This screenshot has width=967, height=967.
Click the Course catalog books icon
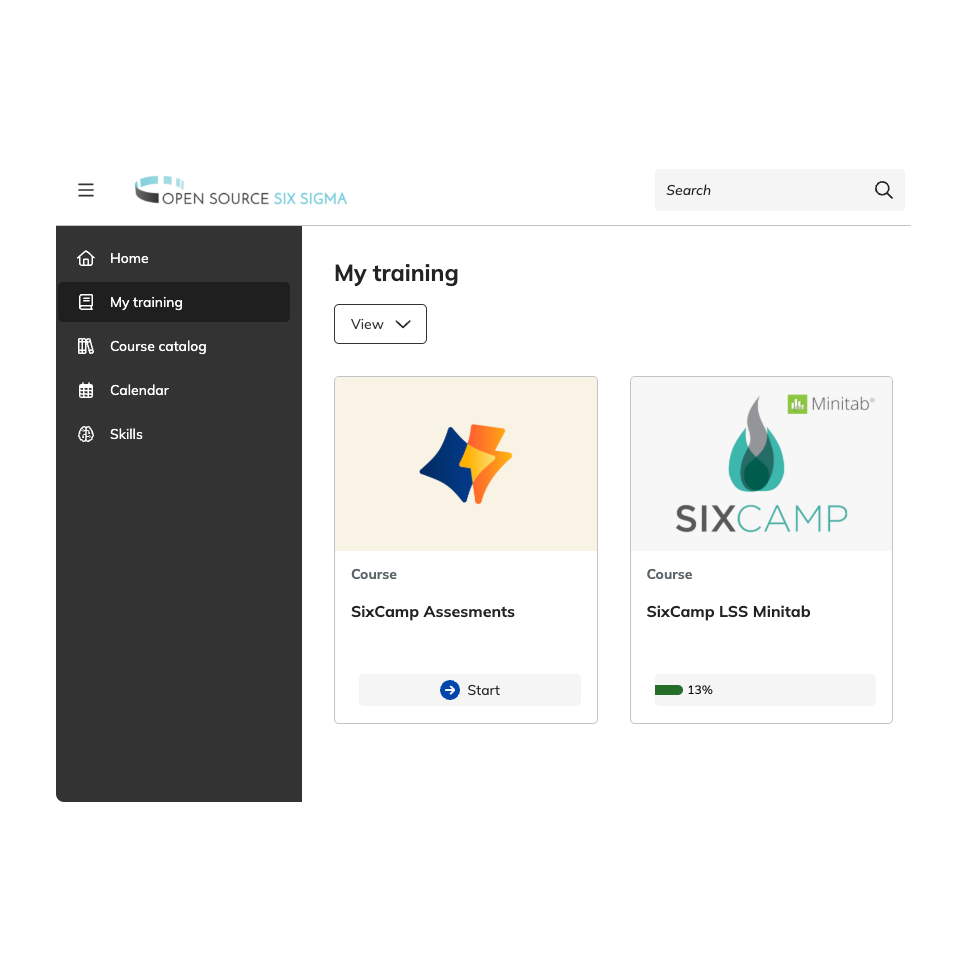pos(86,346)
